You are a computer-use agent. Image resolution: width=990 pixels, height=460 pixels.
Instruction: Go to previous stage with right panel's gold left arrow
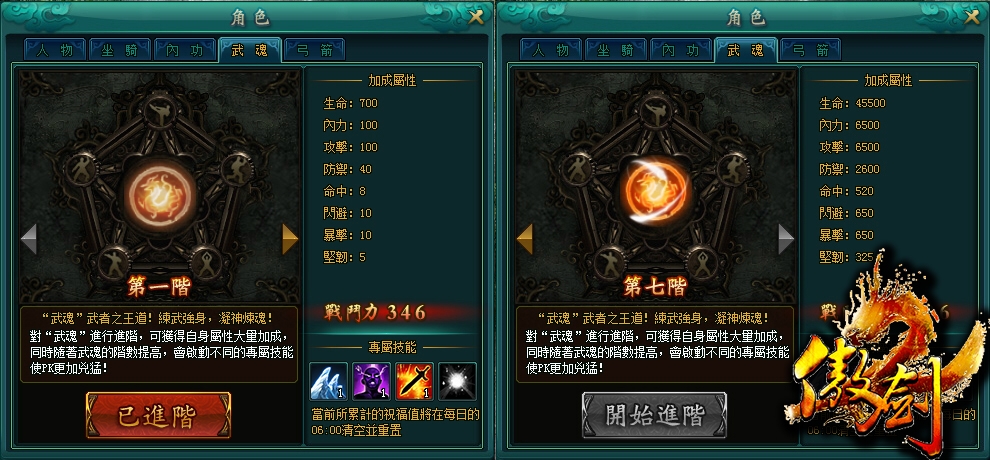tap(524, 239)
